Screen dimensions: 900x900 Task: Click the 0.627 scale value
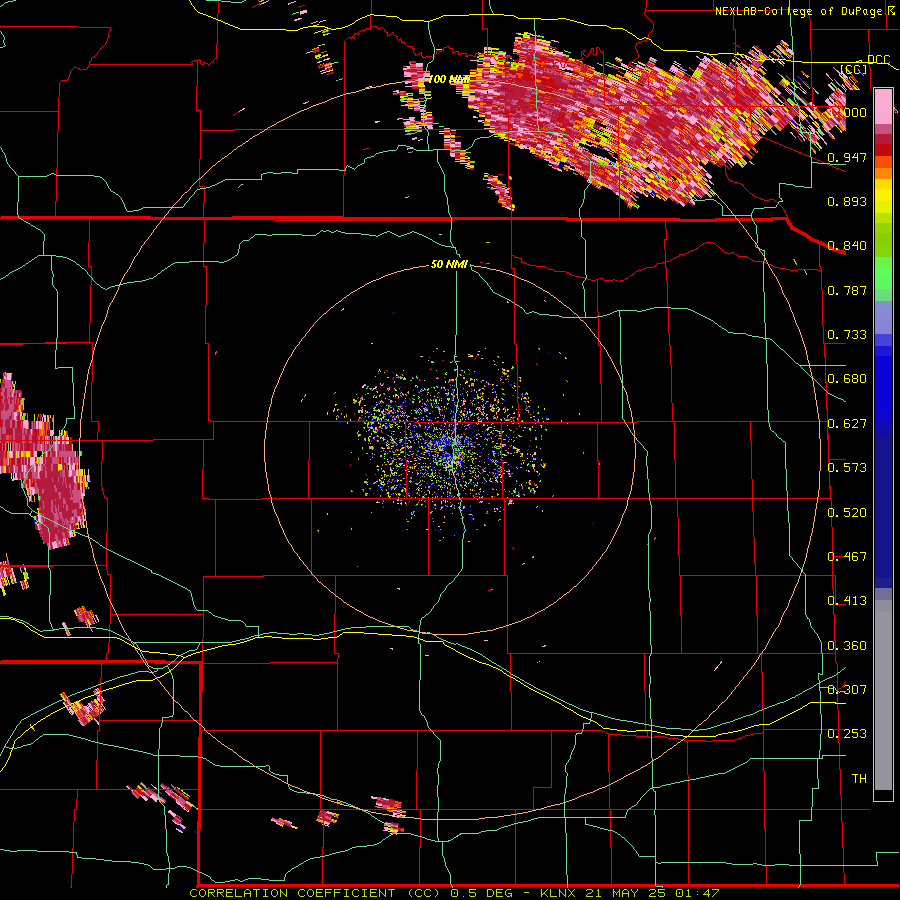click(x=847, y=423)
